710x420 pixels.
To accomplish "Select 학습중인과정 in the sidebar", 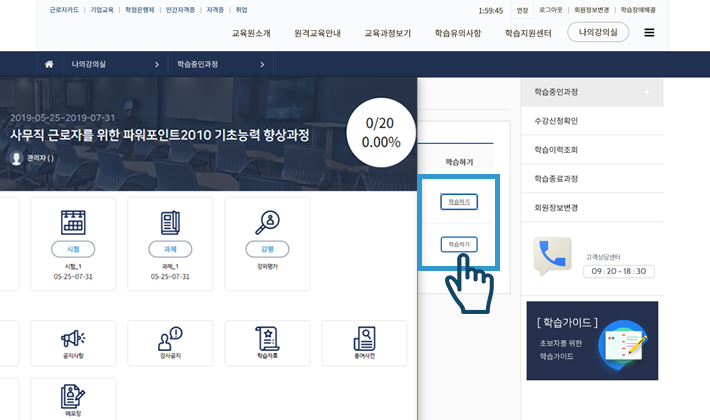I will (x=592, y=92).
